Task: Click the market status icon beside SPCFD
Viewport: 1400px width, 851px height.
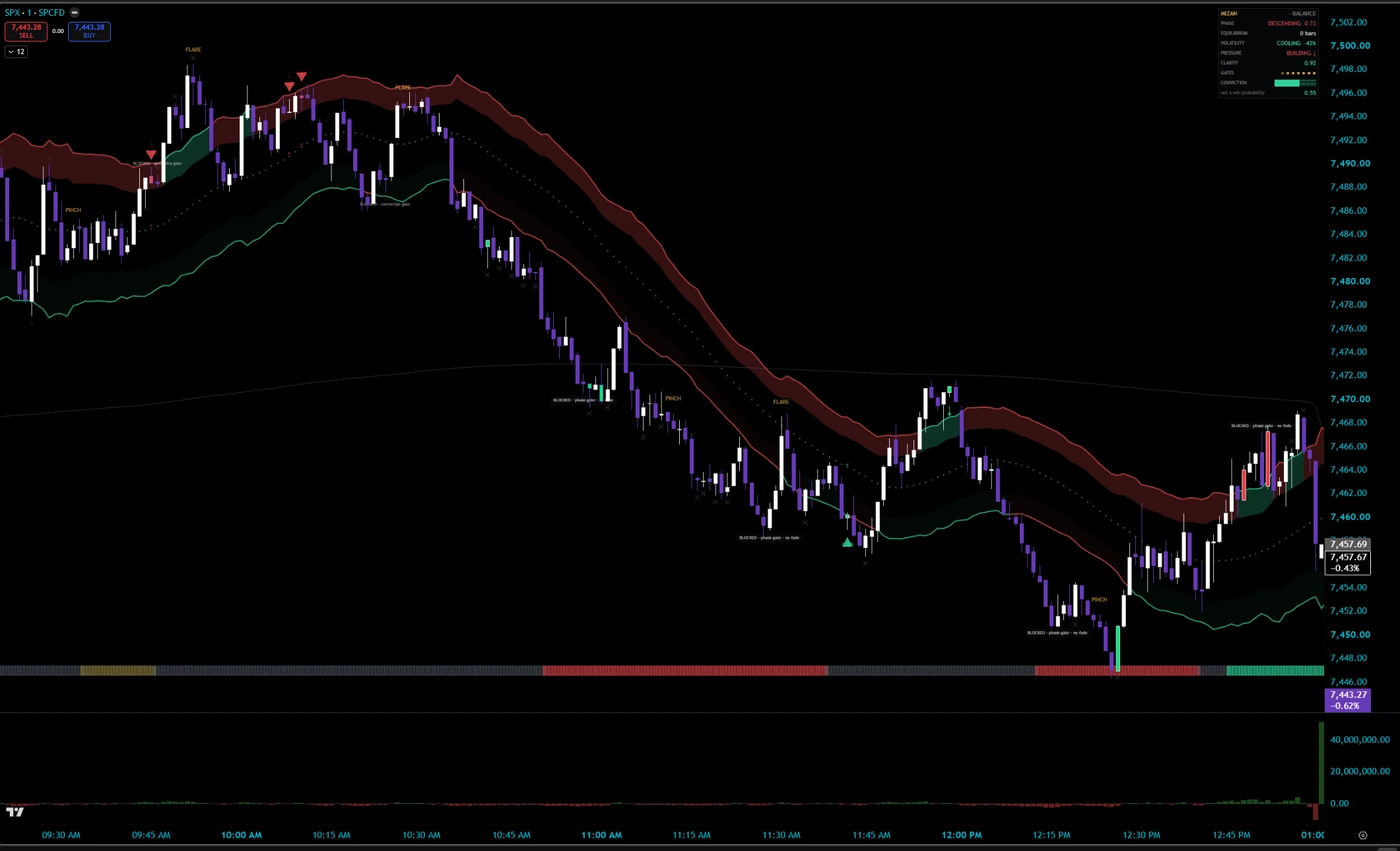Action: [75, 12]
